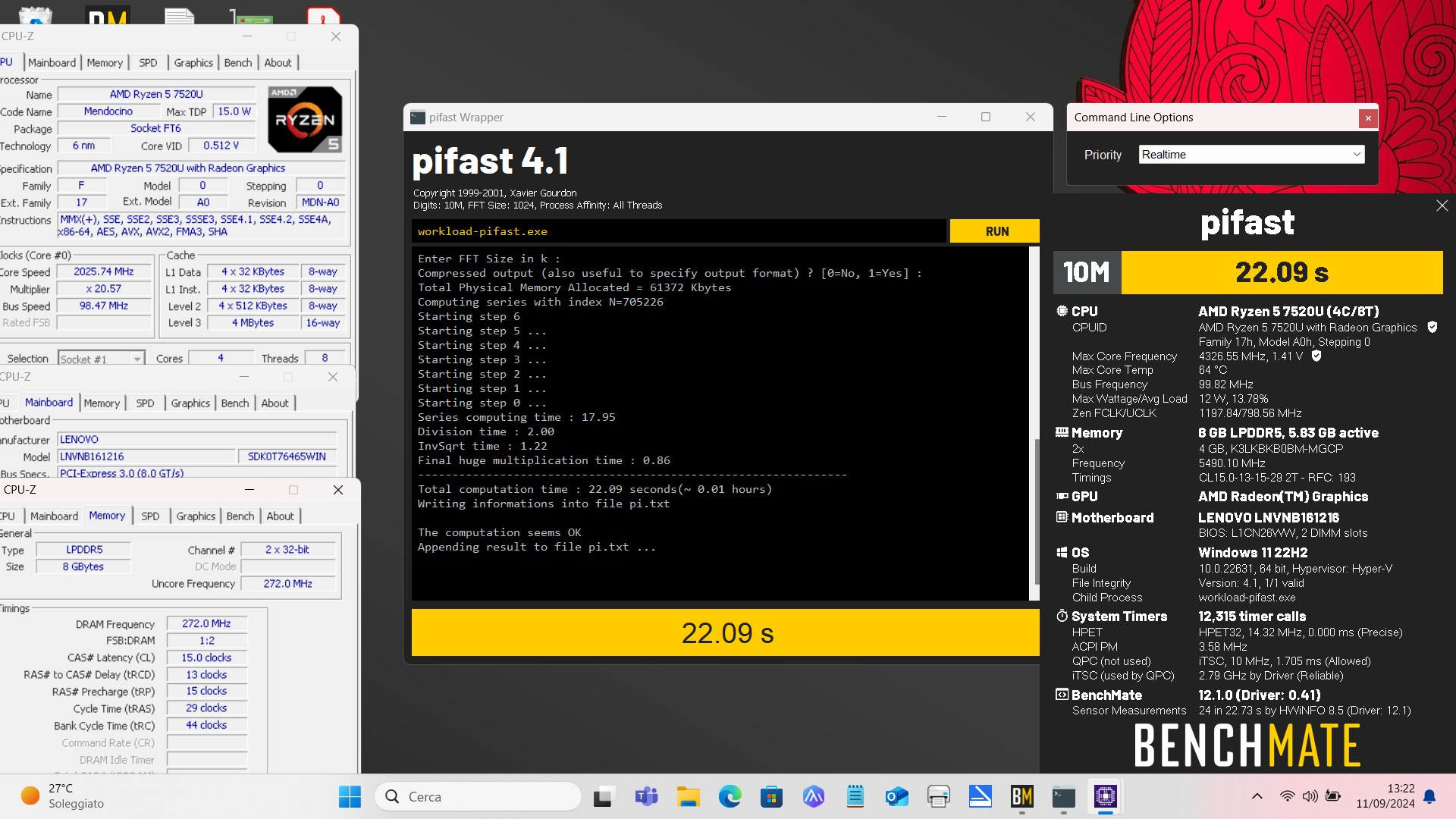
Task: Click the BenchMate section icon in results
Action: click(x=1062, y=695)
